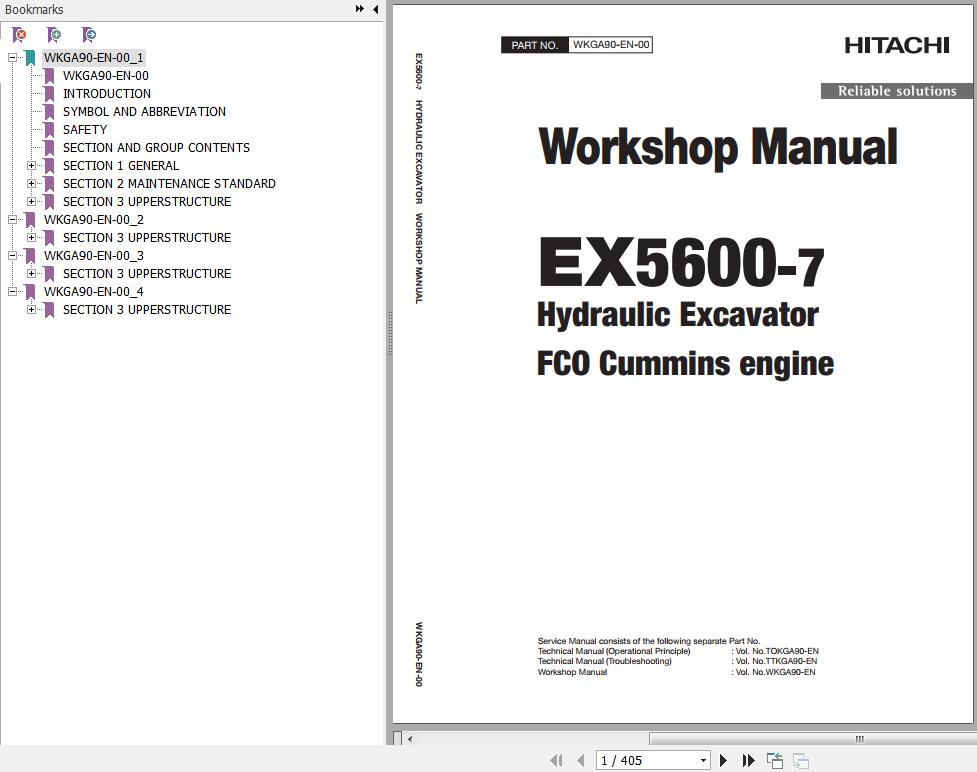Collapse the WKGA90-EN-00_1 bookmark

12,57
